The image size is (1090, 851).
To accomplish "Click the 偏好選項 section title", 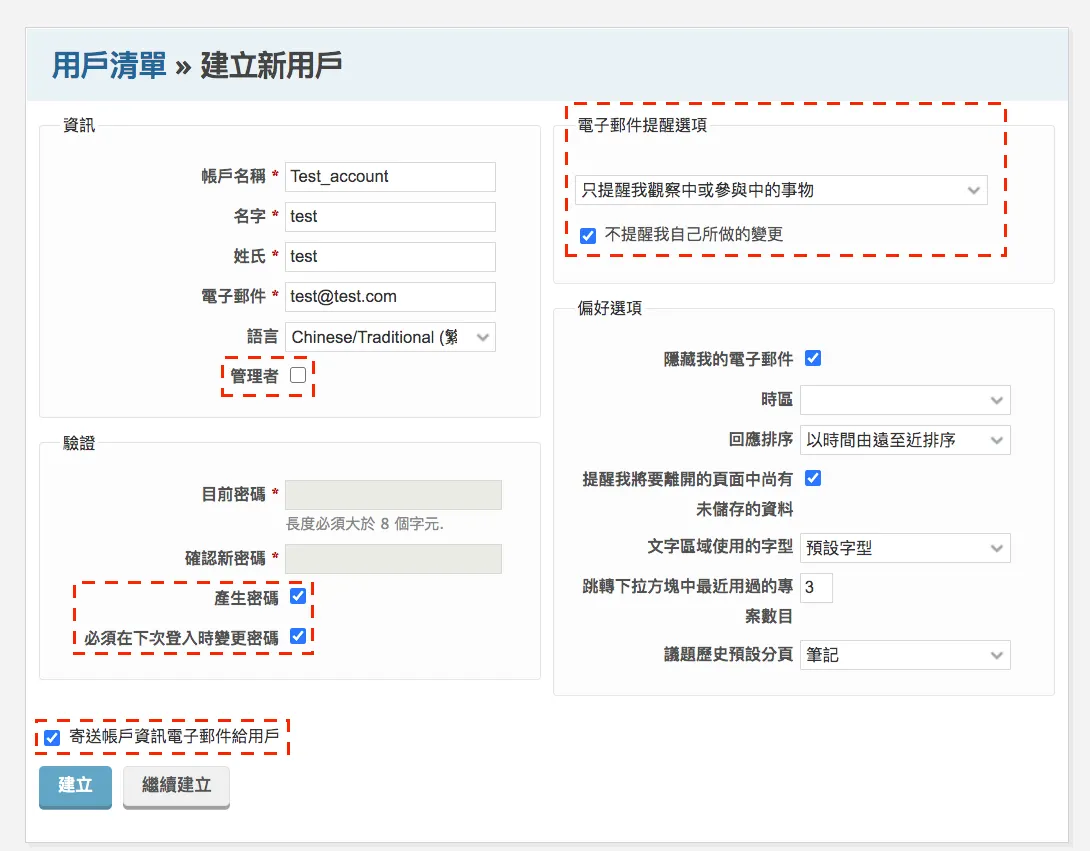I will point(610,308).
